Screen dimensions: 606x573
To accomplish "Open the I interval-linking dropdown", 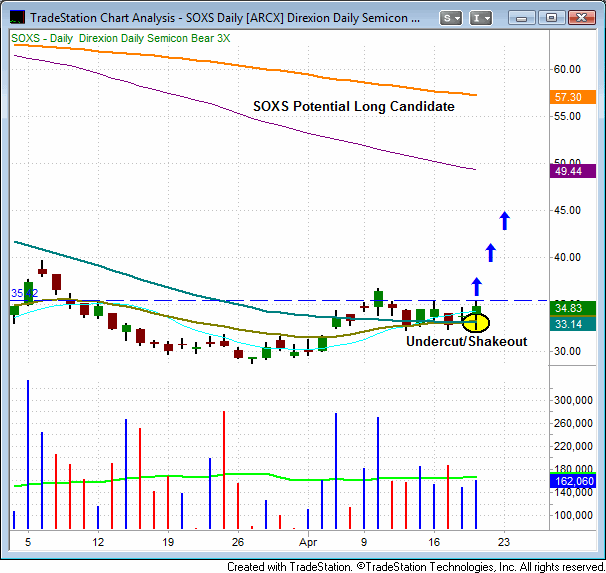I will 481,18.
